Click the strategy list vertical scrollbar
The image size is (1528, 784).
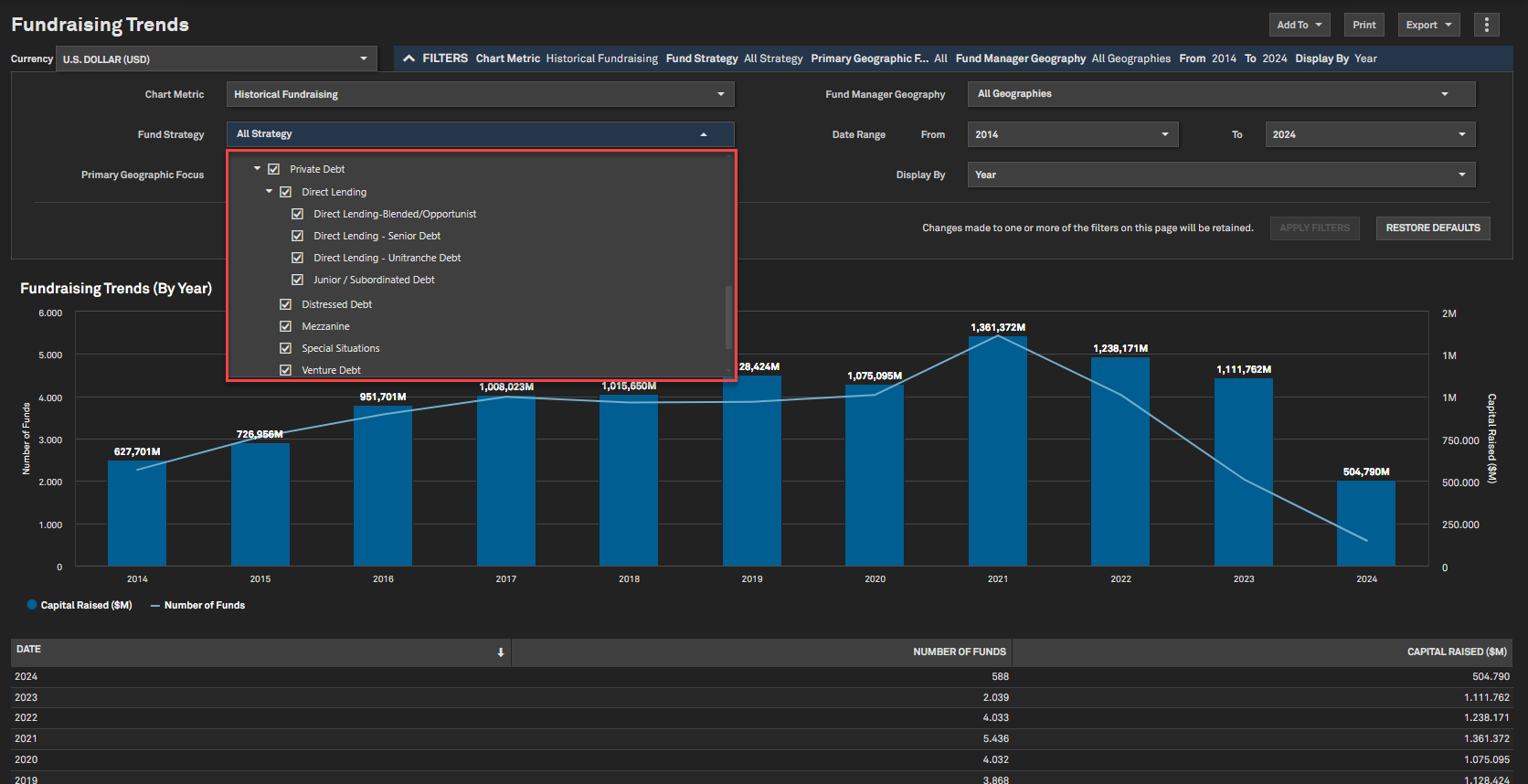point(728,316)
